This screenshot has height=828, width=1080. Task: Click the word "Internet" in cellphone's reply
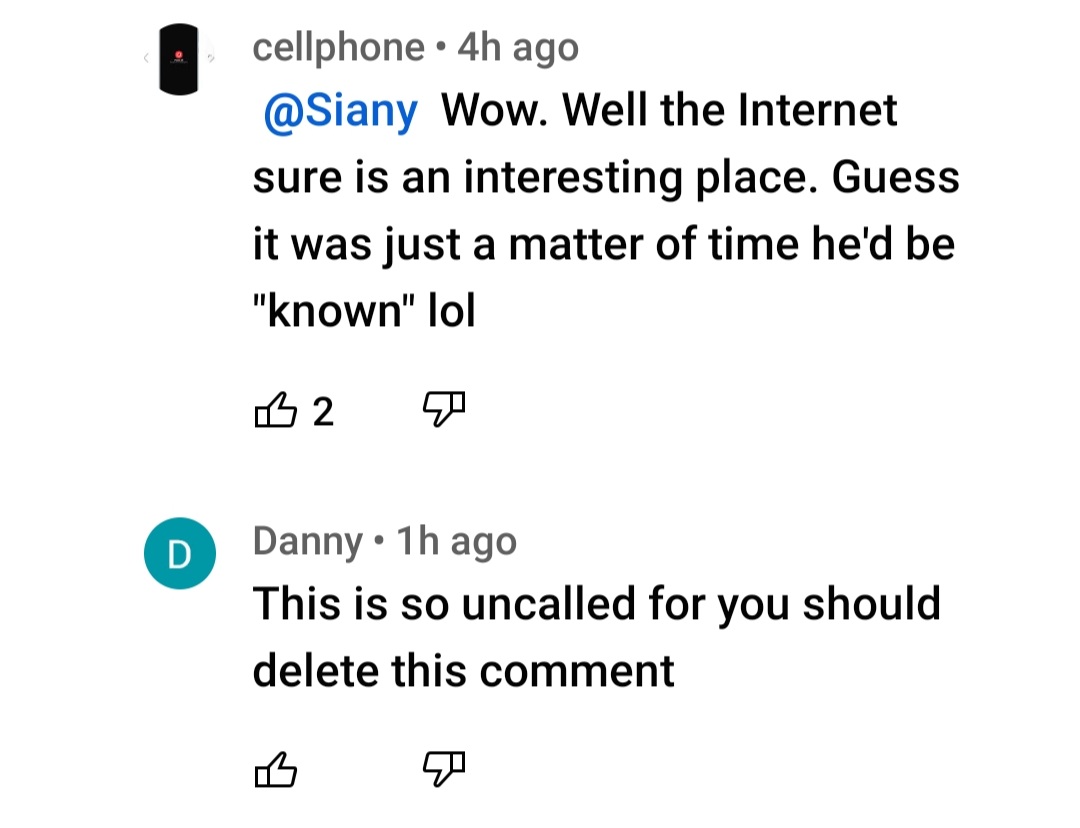click(x=818, y=110)
